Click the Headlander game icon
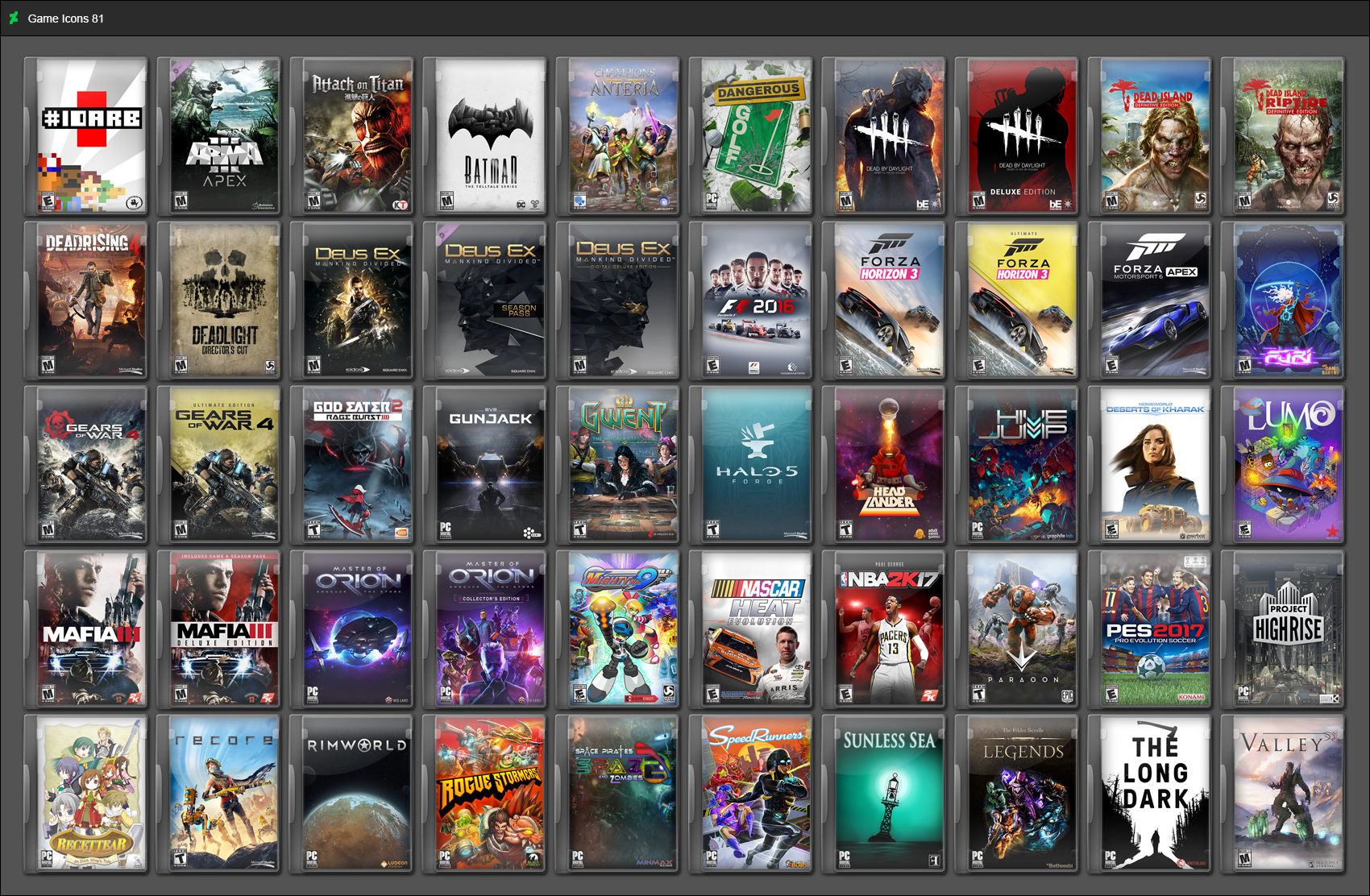The width and height of the screenshot is (1370, 896). [x=884, y=466]
